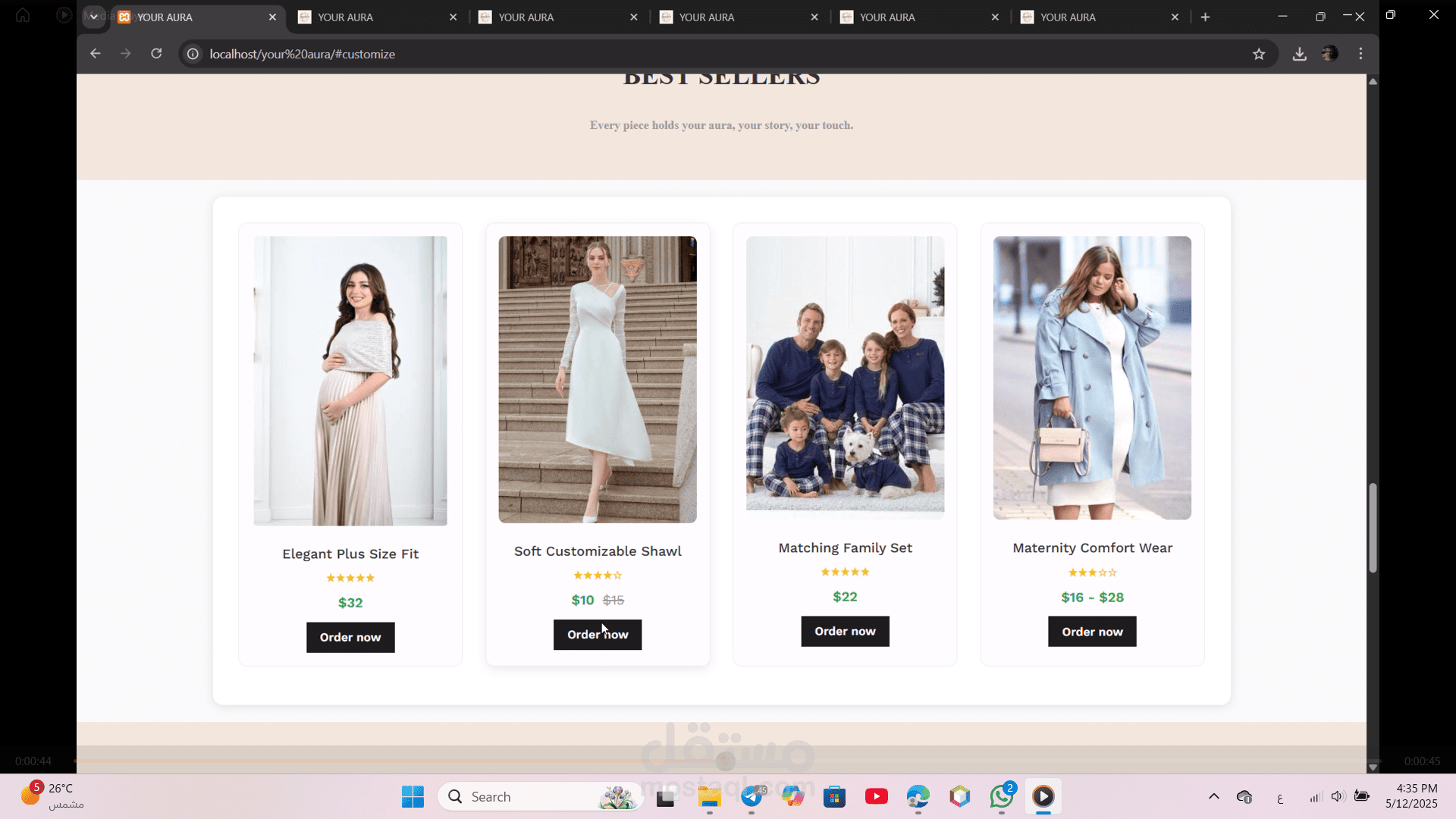
Task: Open a new browser tab with plus
Action: 1205,17
